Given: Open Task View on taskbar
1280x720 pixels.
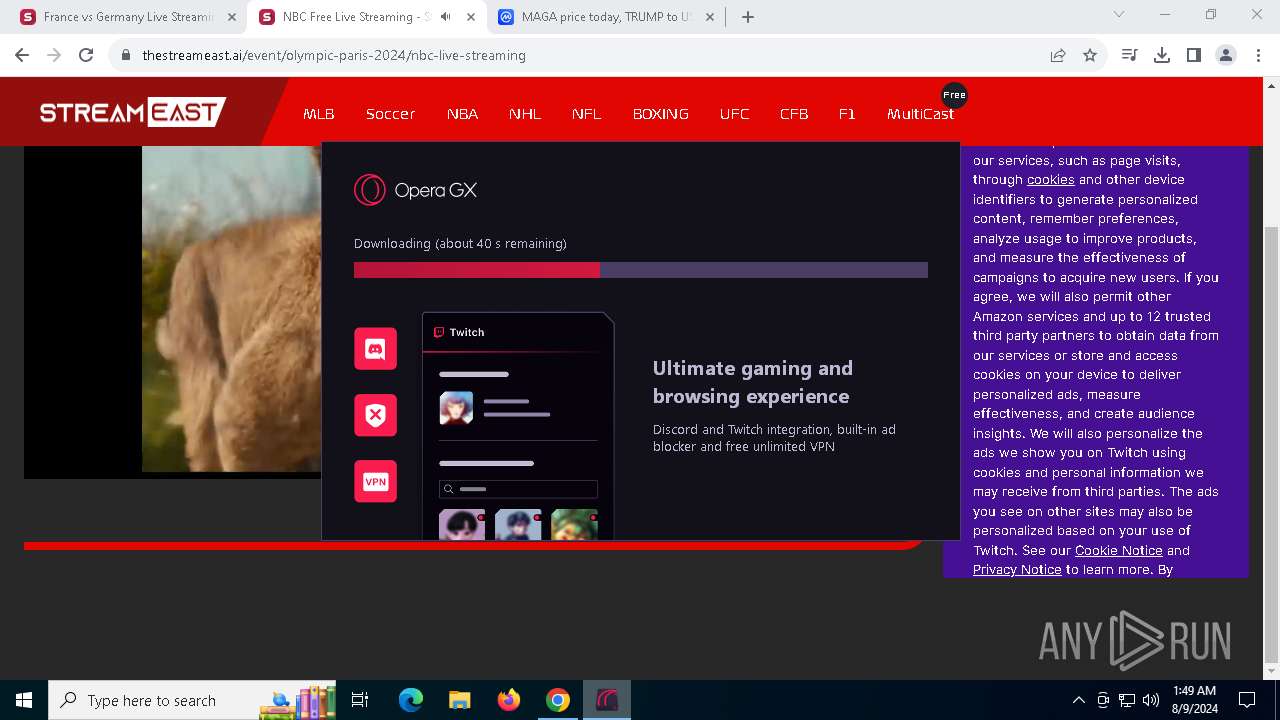Looking at the screenshot, I should point(360,700).
